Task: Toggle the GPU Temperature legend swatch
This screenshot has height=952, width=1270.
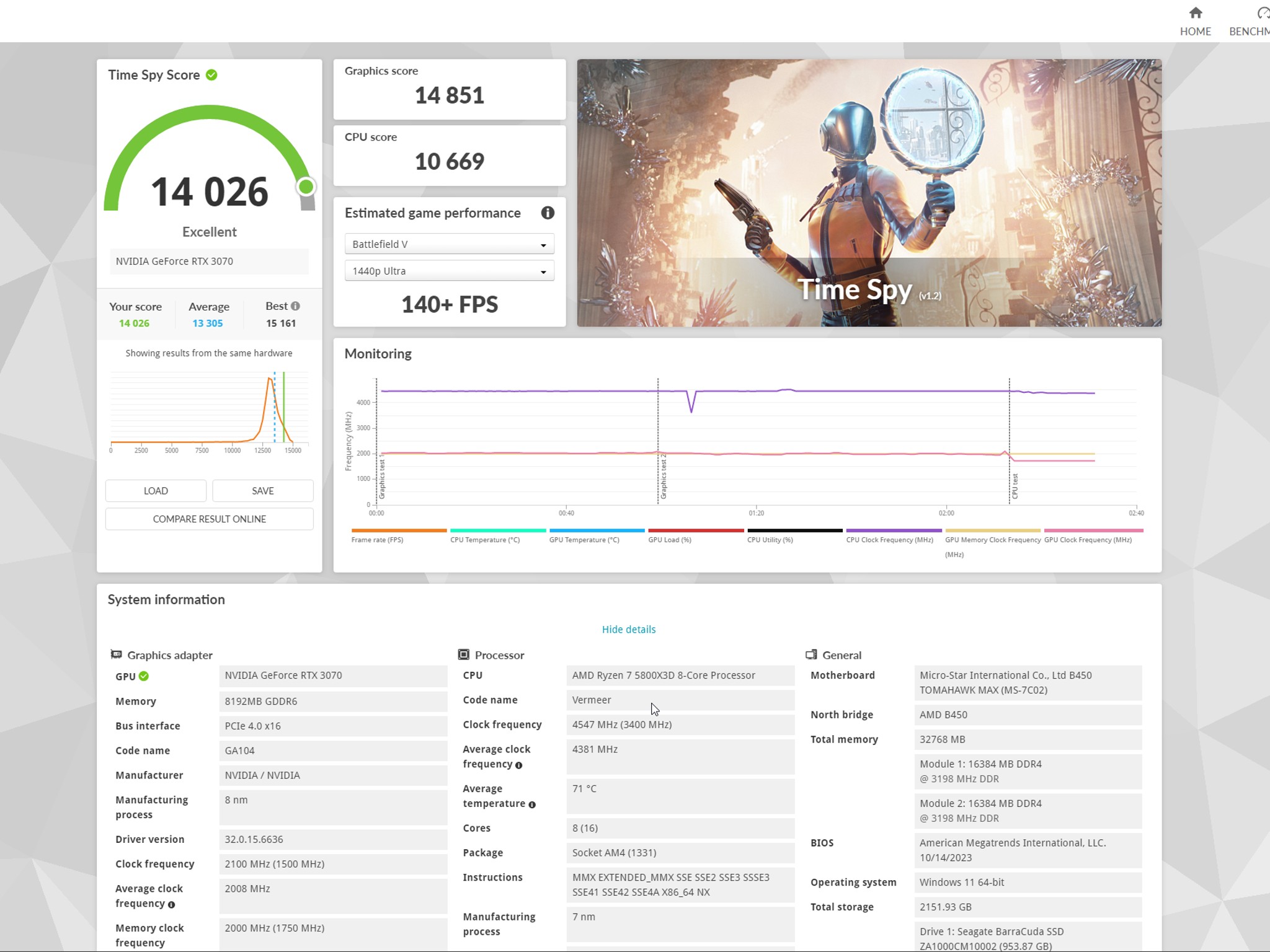Action: click(597, 531)
